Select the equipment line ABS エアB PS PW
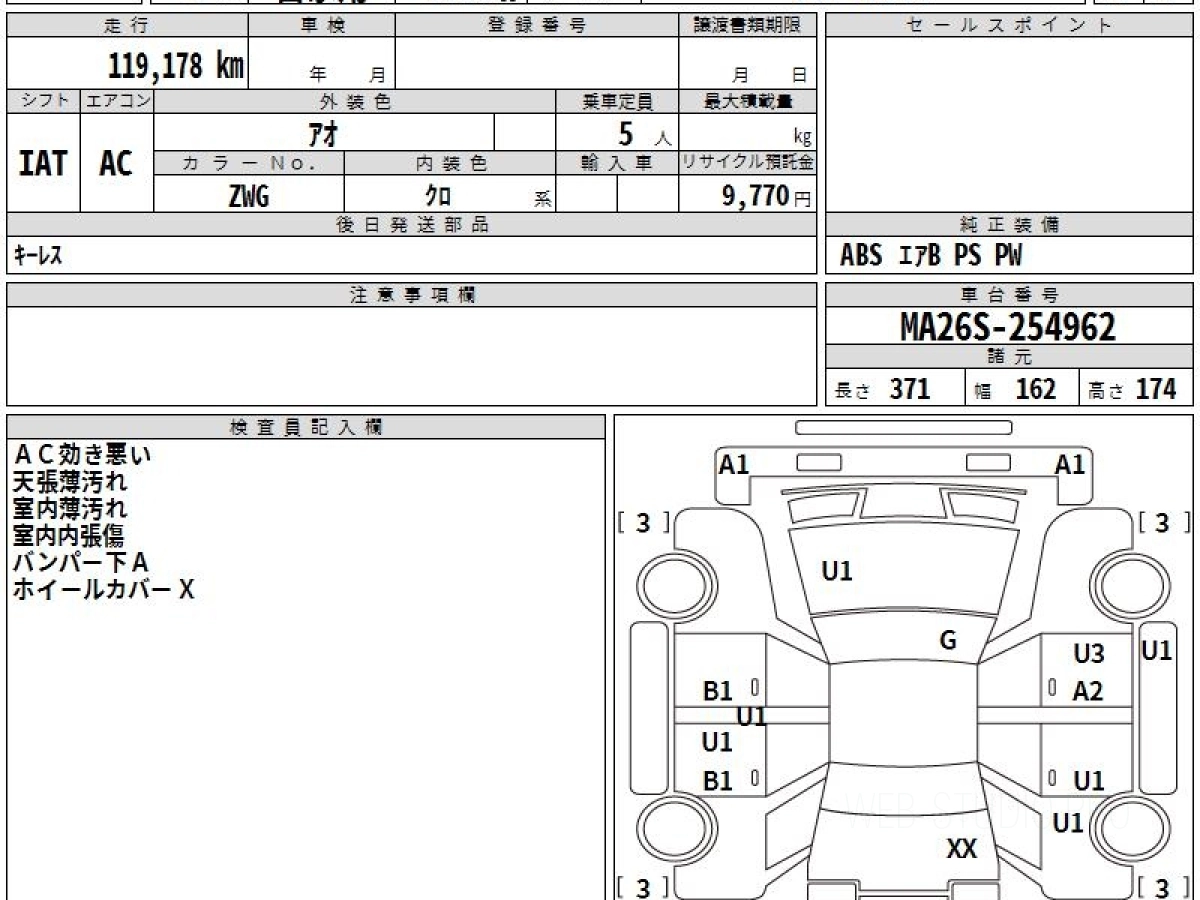 point(931,256)
